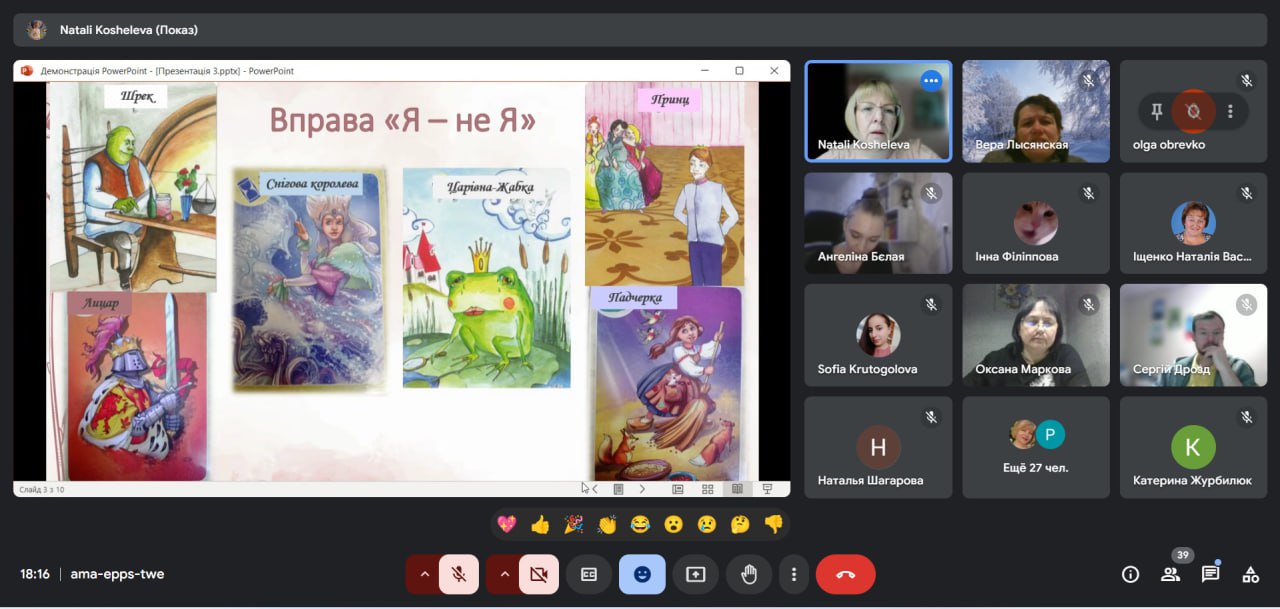Open more options three-dot menu in call bar

[793, 574]
